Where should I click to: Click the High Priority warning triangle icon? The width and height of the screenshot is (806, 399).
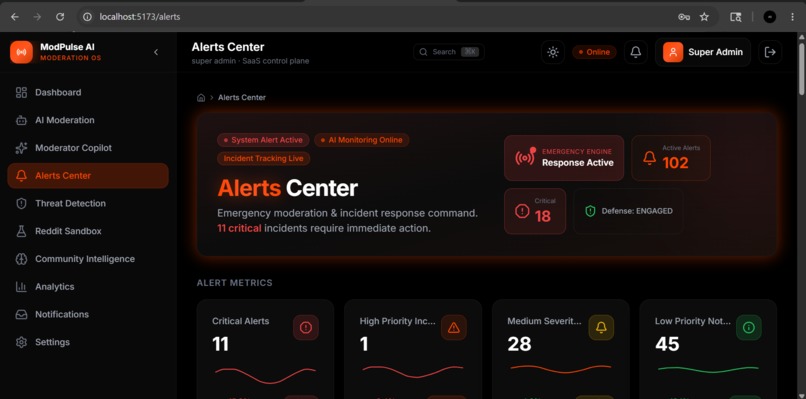[x=453, y=328]
